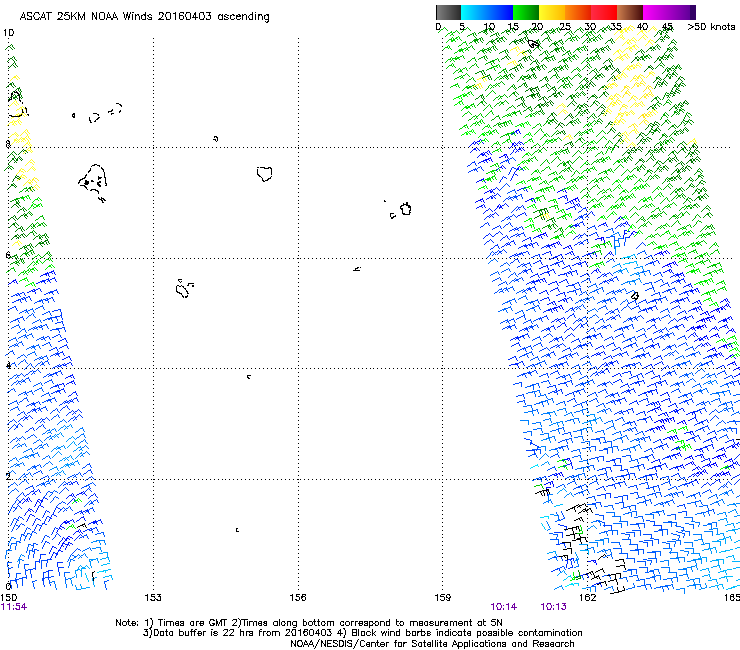Click the island outline just east of 155E near 7.5N
The width and height of the screenshot is (740, 650).
(x=265, y=174)
